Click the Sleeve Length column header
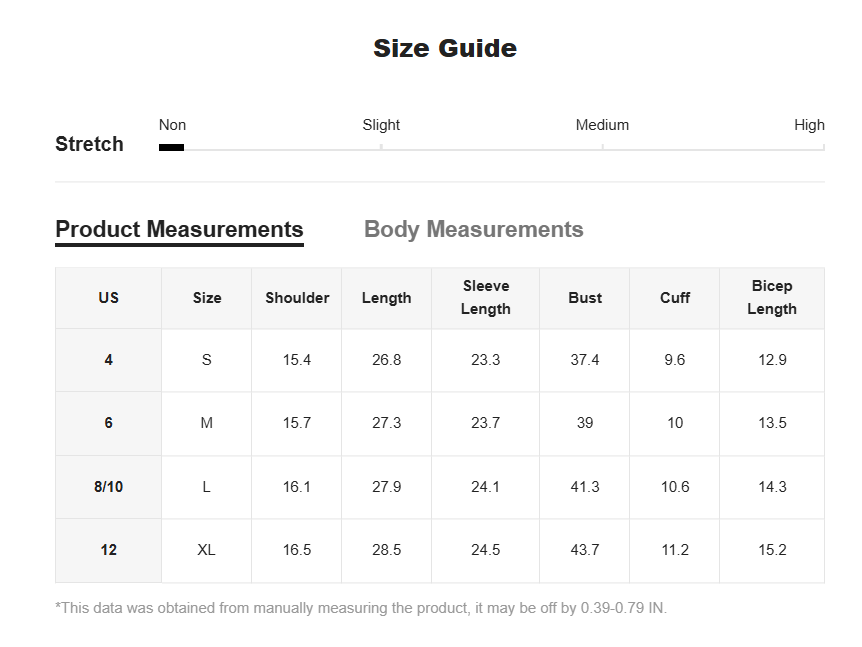The image size is (862, 647). (x=485, y=298)
